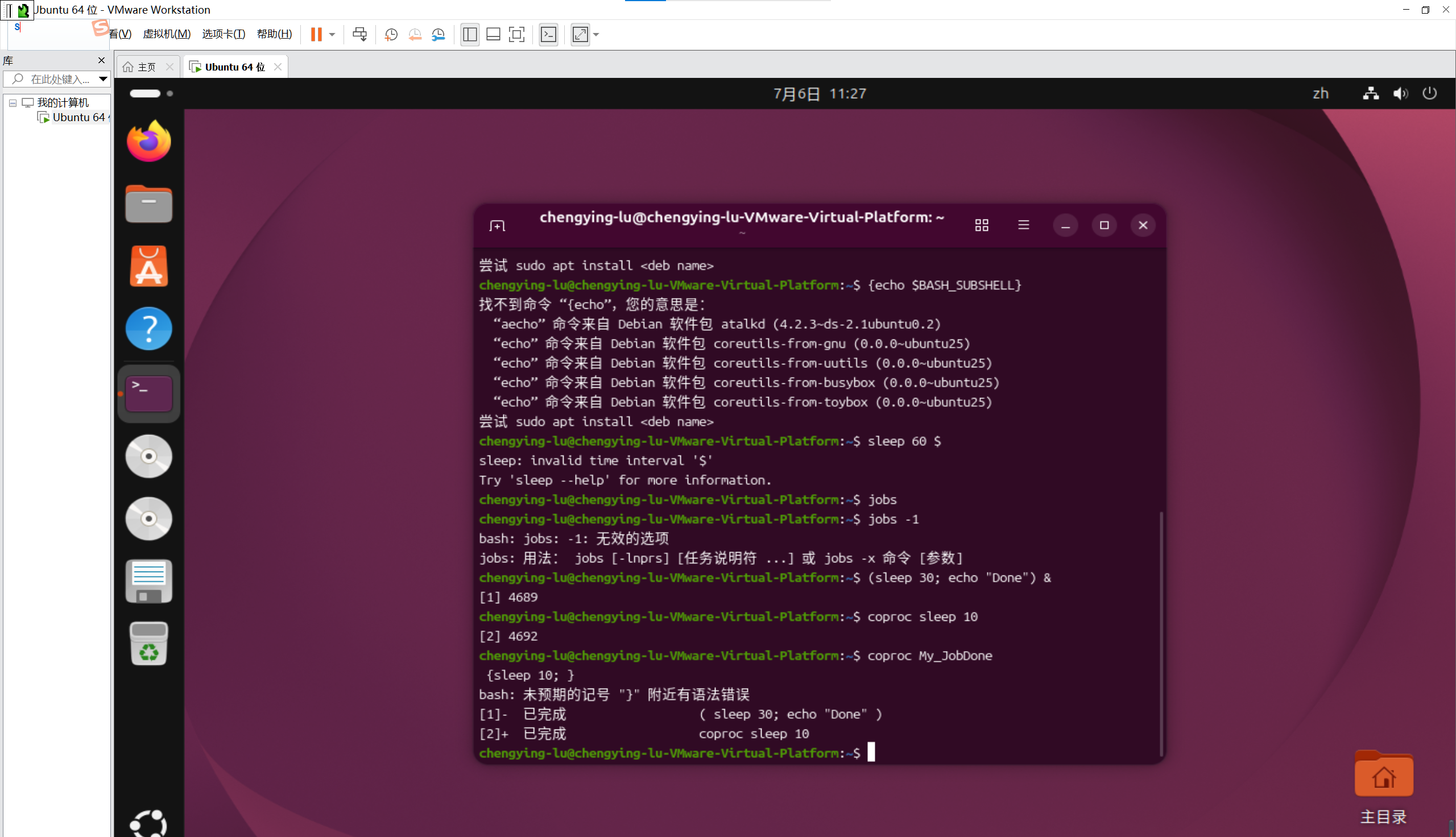Open the 虚拟机(M) menu
Viewport: 1456px width, 837px height.
(167, 34)
